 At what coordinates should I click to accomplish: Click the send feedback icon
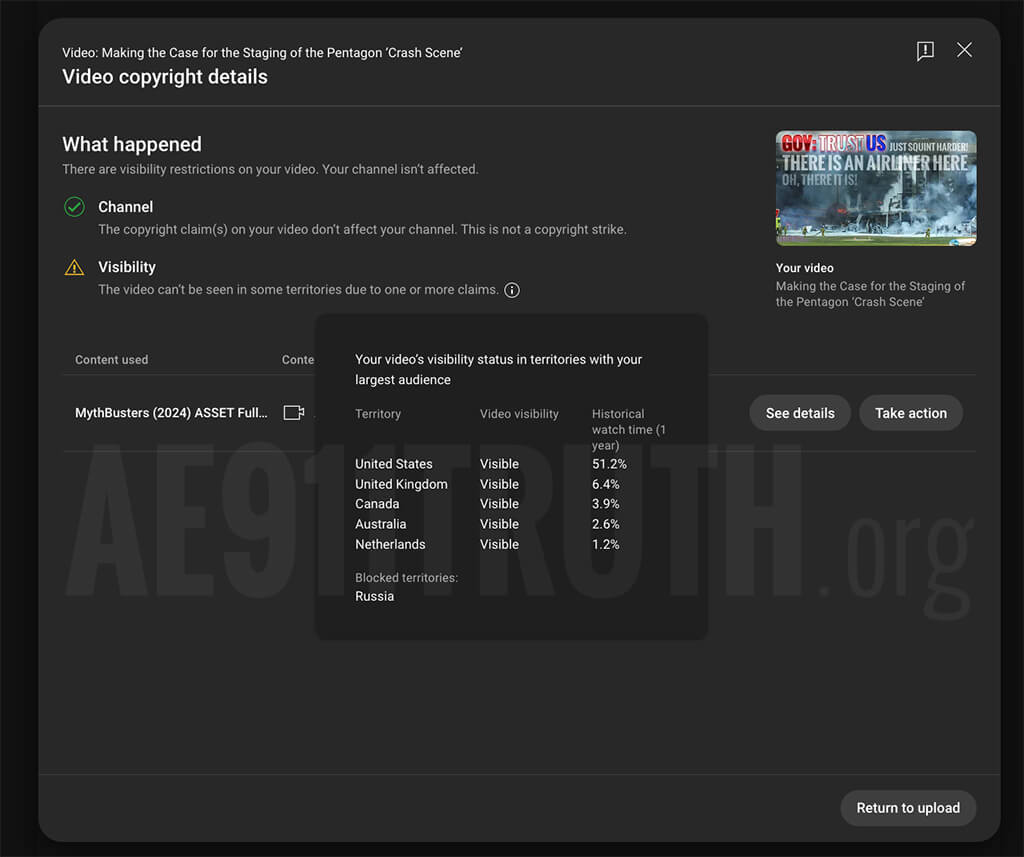coord(925,51)
